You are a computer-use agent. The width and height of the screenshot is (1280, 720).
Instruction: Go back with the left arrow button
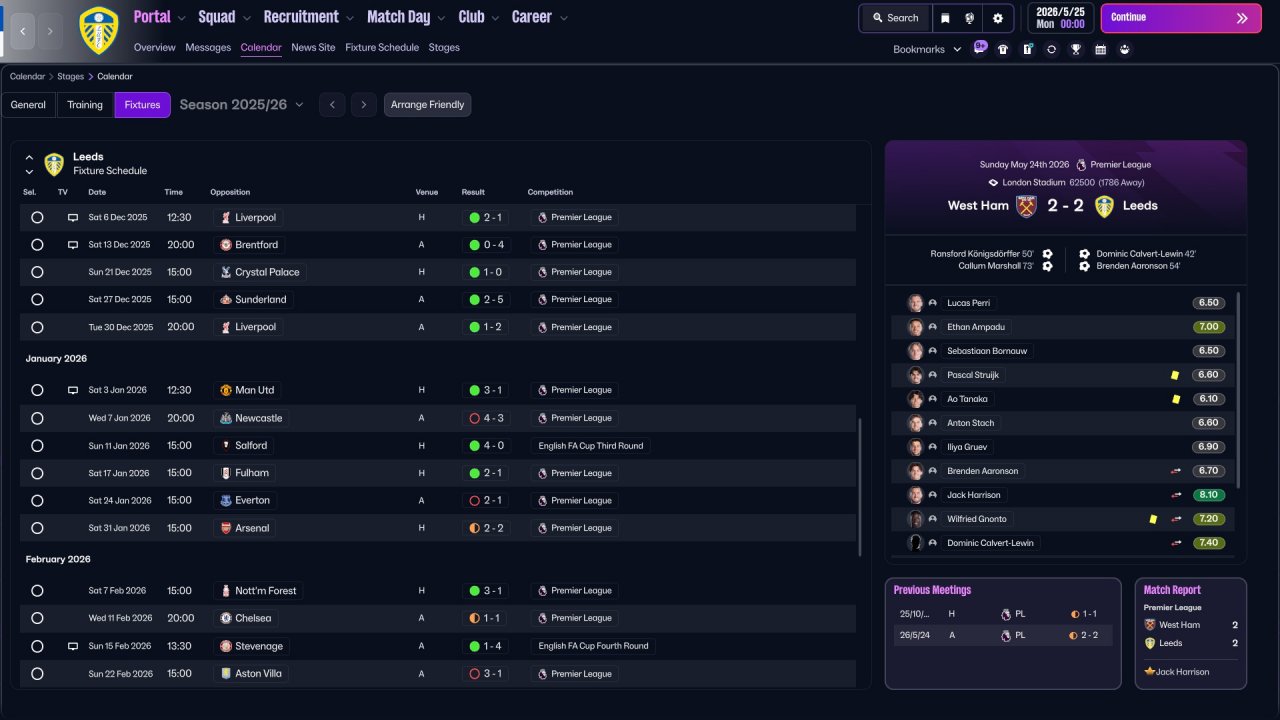coord(23,31)
